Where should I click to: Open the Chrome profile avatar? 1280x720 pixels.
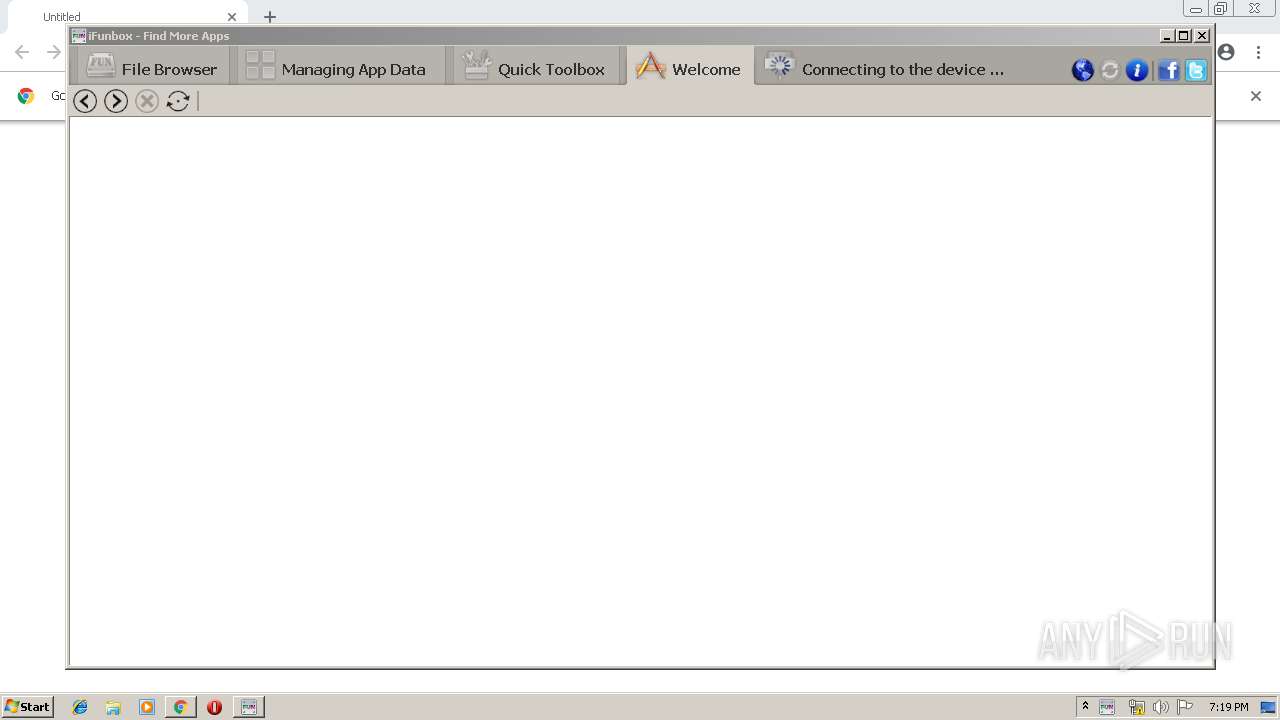1227,52
